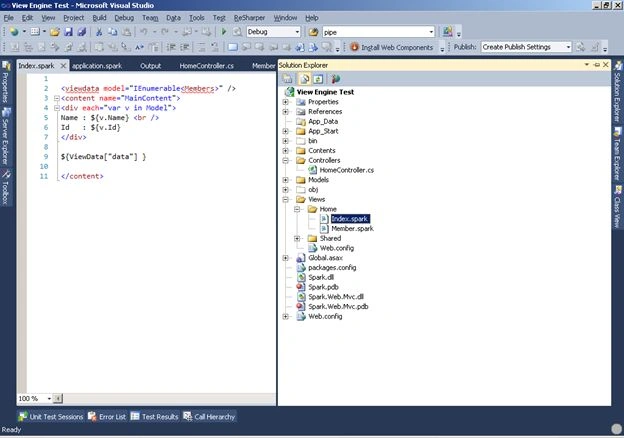Expand the Shared folder
This screenshot has height=438, width=624.
click(x=297, y=238)
